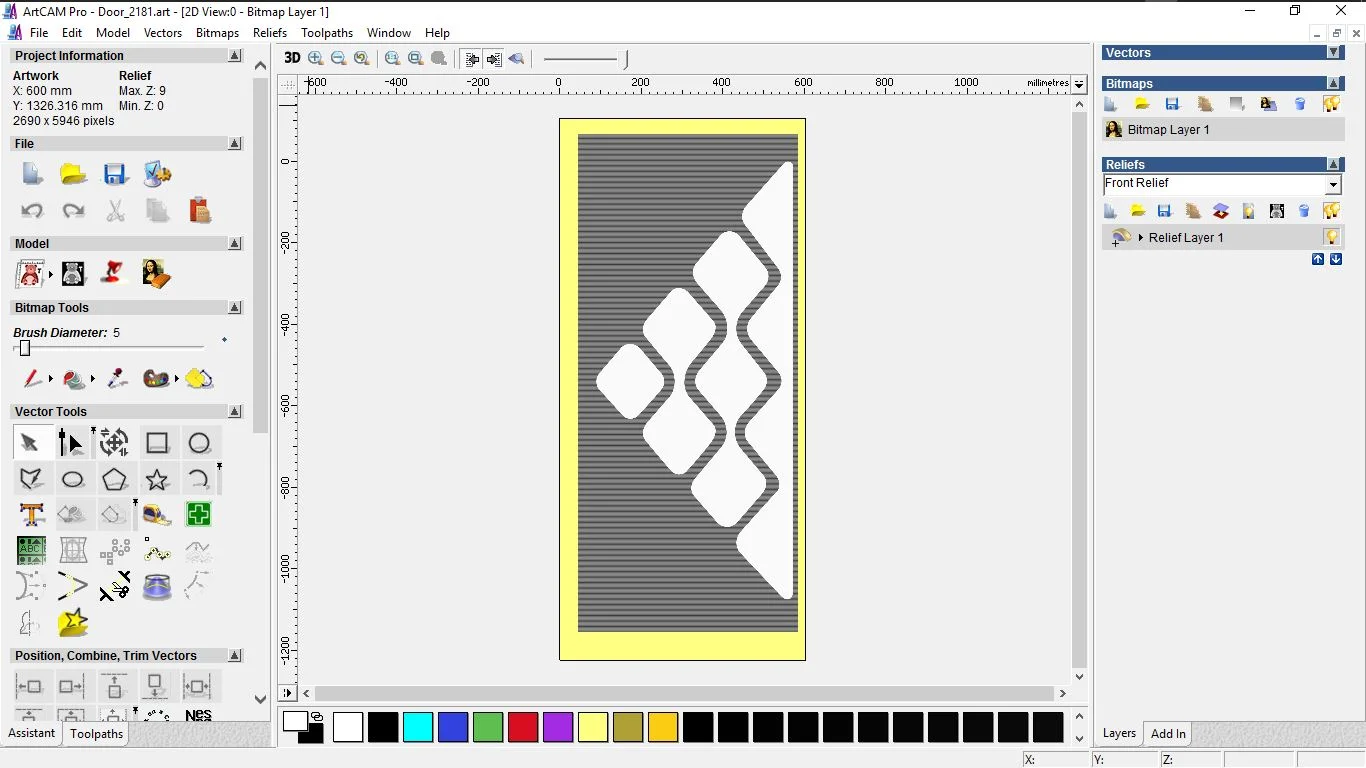Switch to 3D view button
This screenshot has width=1366, height=768.
coord(292,58)
